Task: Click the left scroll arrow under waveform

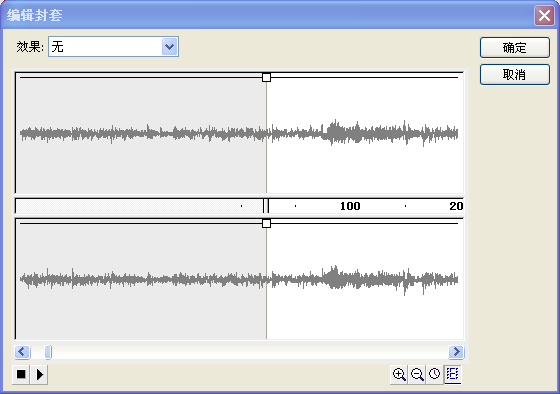Action: click(22, 352)
